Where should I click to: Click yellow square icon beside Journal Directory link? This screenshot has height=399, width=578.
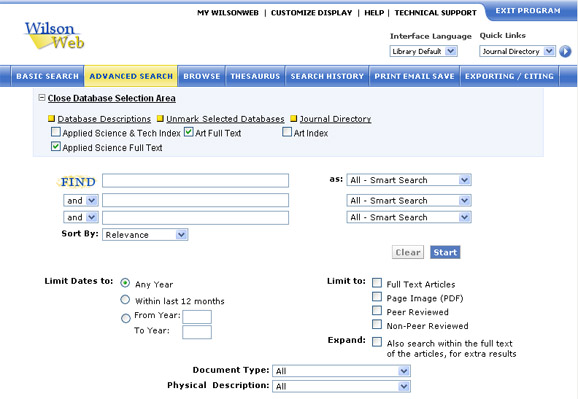click(x=293, y=118)
